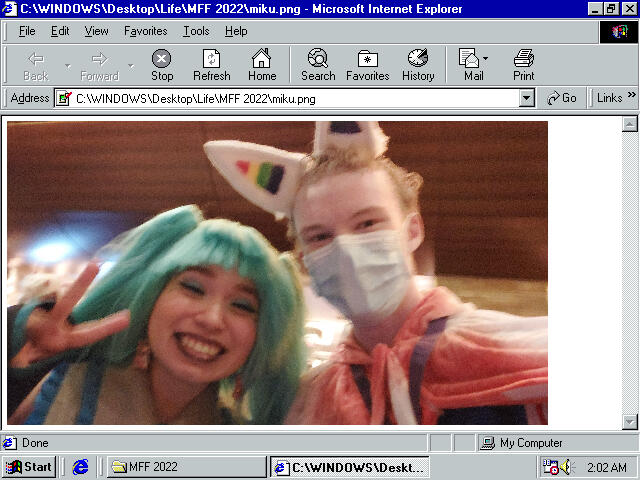This screenshot has width=640, height=480.
Task: Open the Back history dropdown arrow
Action: [67, 65]
